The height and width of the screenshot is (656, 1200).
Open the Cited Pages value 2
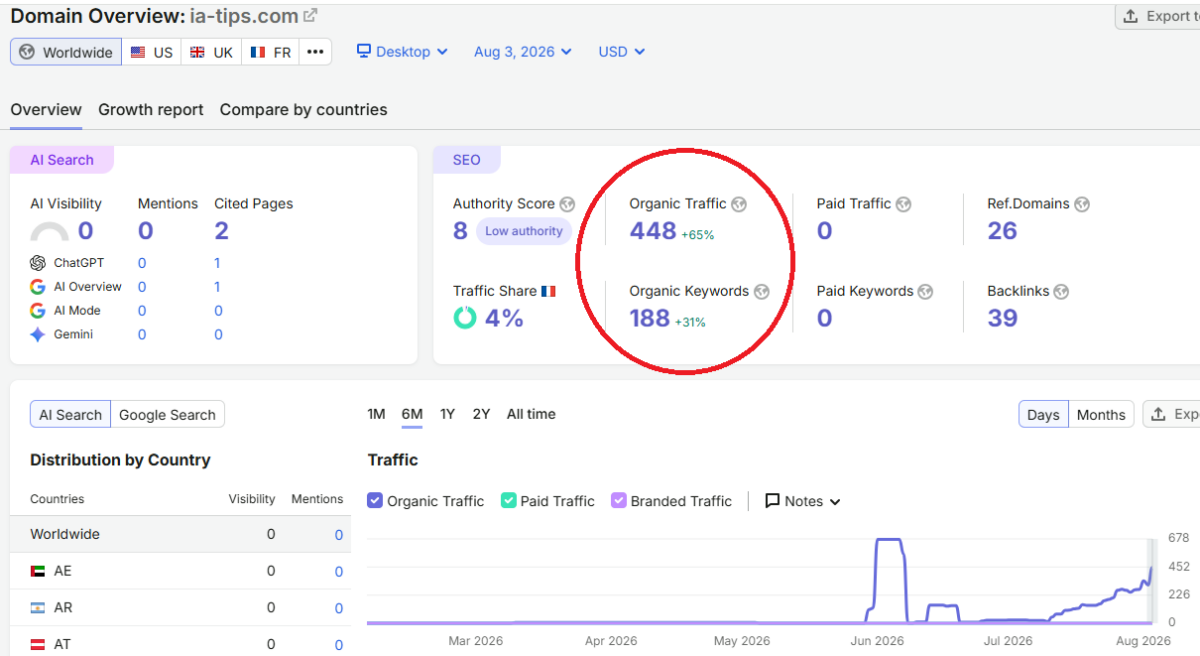point(221,231)
